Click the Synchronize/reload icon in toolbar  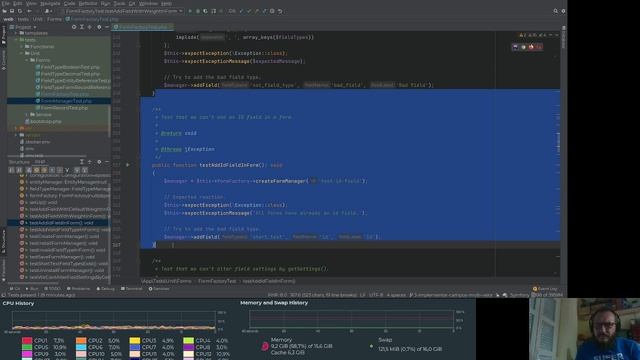(20, 11)
